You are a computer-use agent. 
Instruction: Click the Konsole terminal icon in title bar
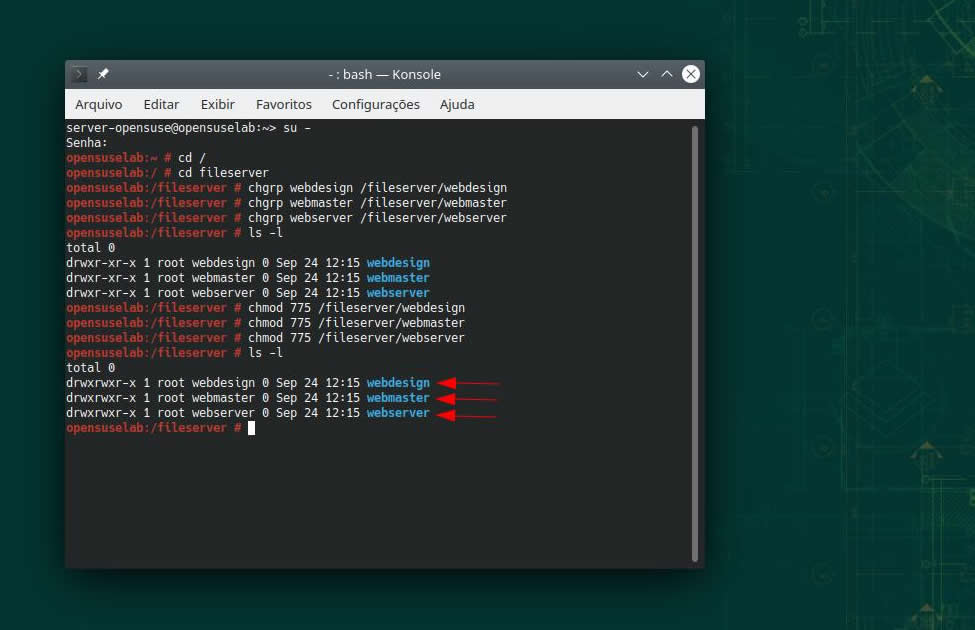tap(80, 75)
